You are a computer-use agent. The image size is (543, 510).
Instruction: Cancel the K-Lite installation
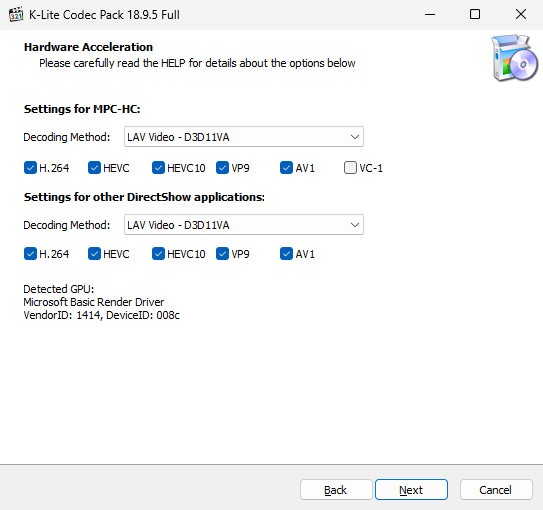click(496, 490)
